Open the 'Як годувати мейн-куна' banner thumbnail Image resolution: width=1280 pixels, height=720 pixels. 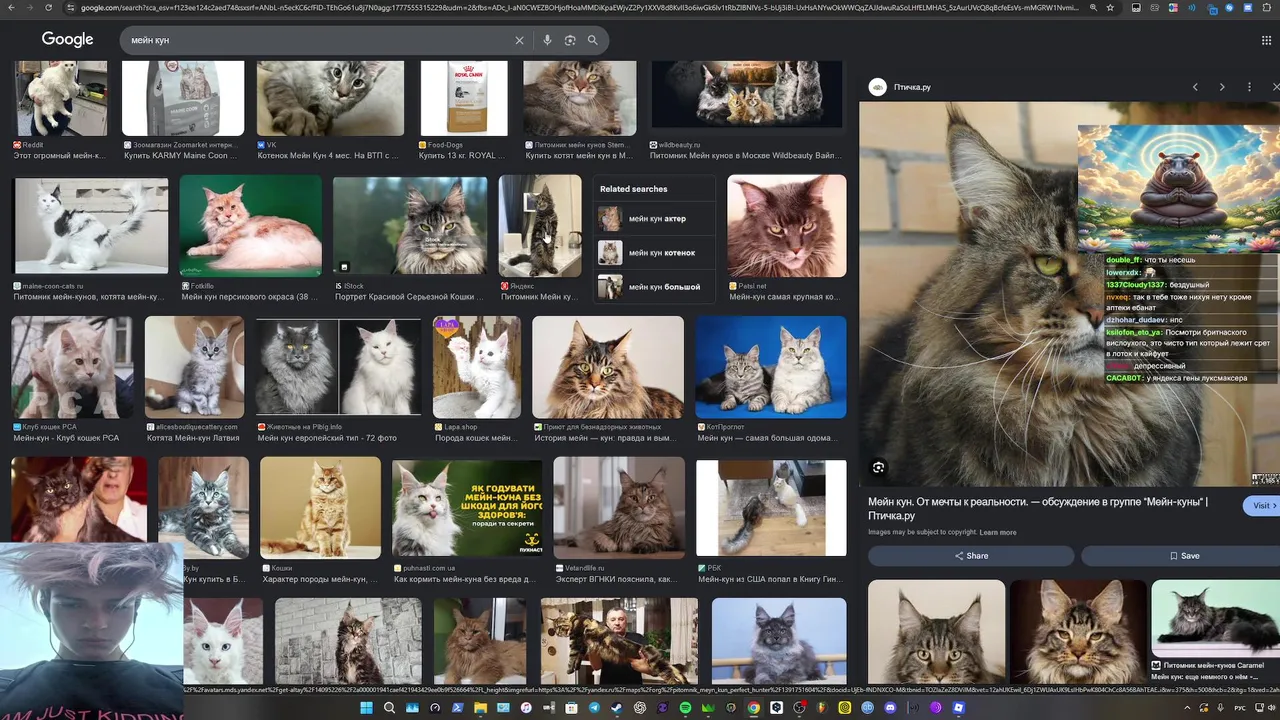467,508
